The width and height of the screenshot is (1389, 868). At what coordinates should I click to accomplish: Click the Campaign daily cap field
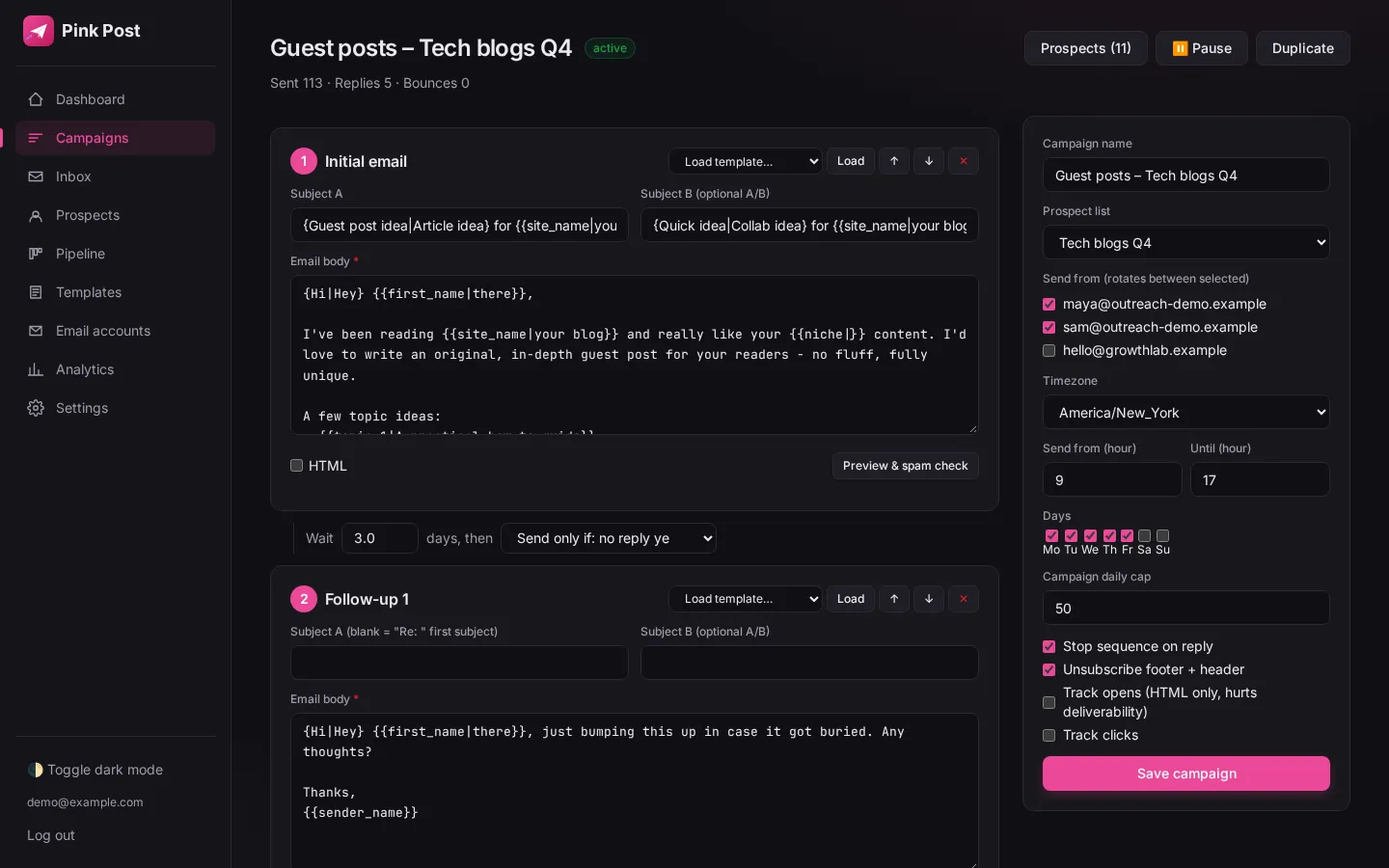[1186, 609]
